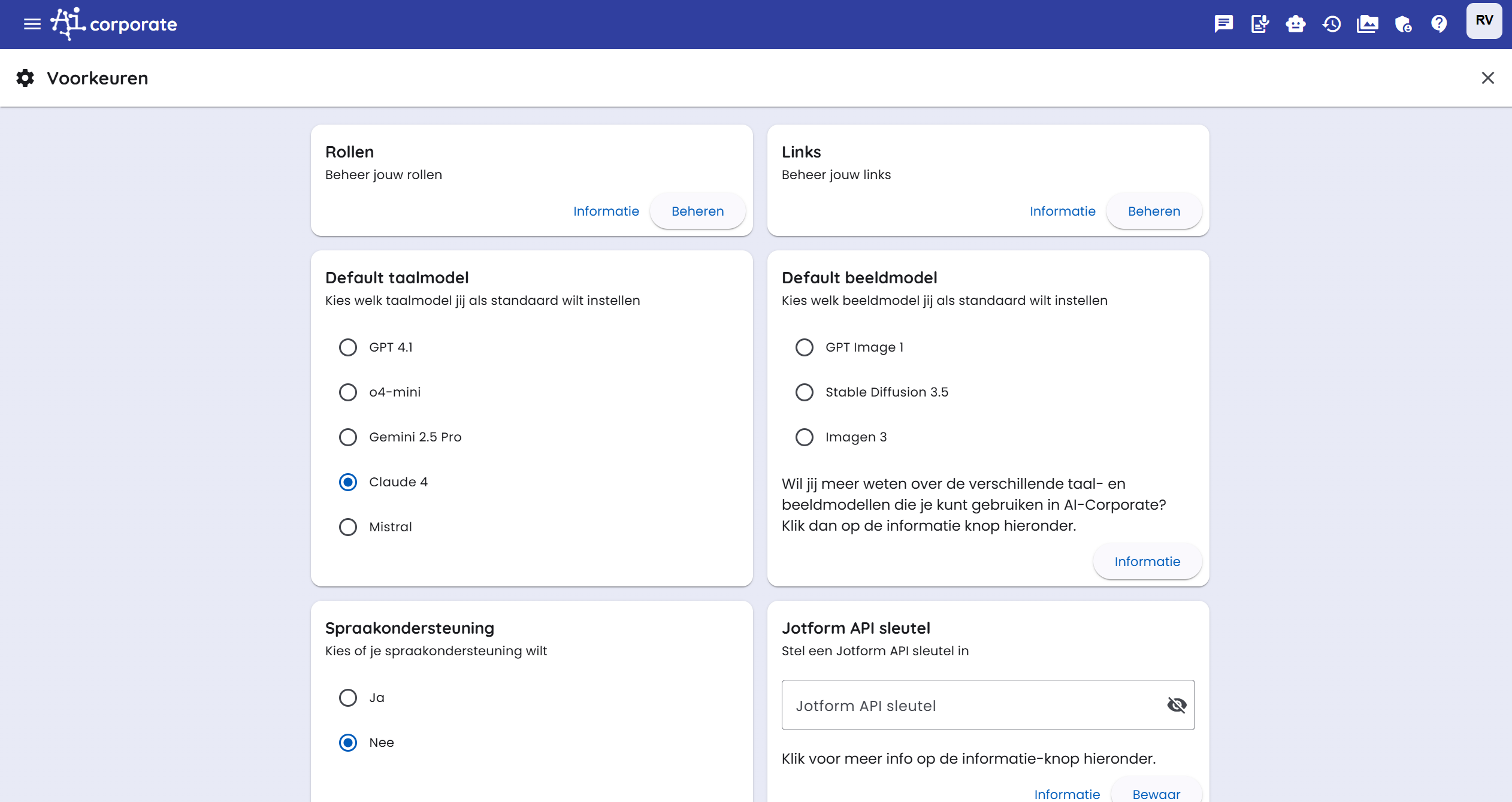Click Beheren in the Rollen card

(x=697, y=211)
